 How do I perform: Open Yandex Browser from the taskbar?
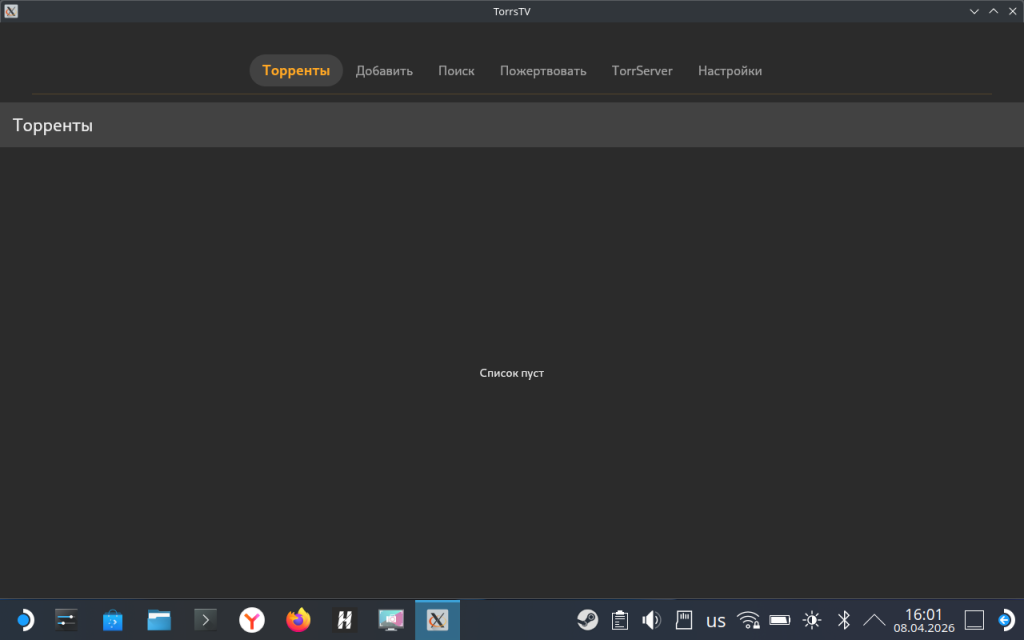click(252, 620)
